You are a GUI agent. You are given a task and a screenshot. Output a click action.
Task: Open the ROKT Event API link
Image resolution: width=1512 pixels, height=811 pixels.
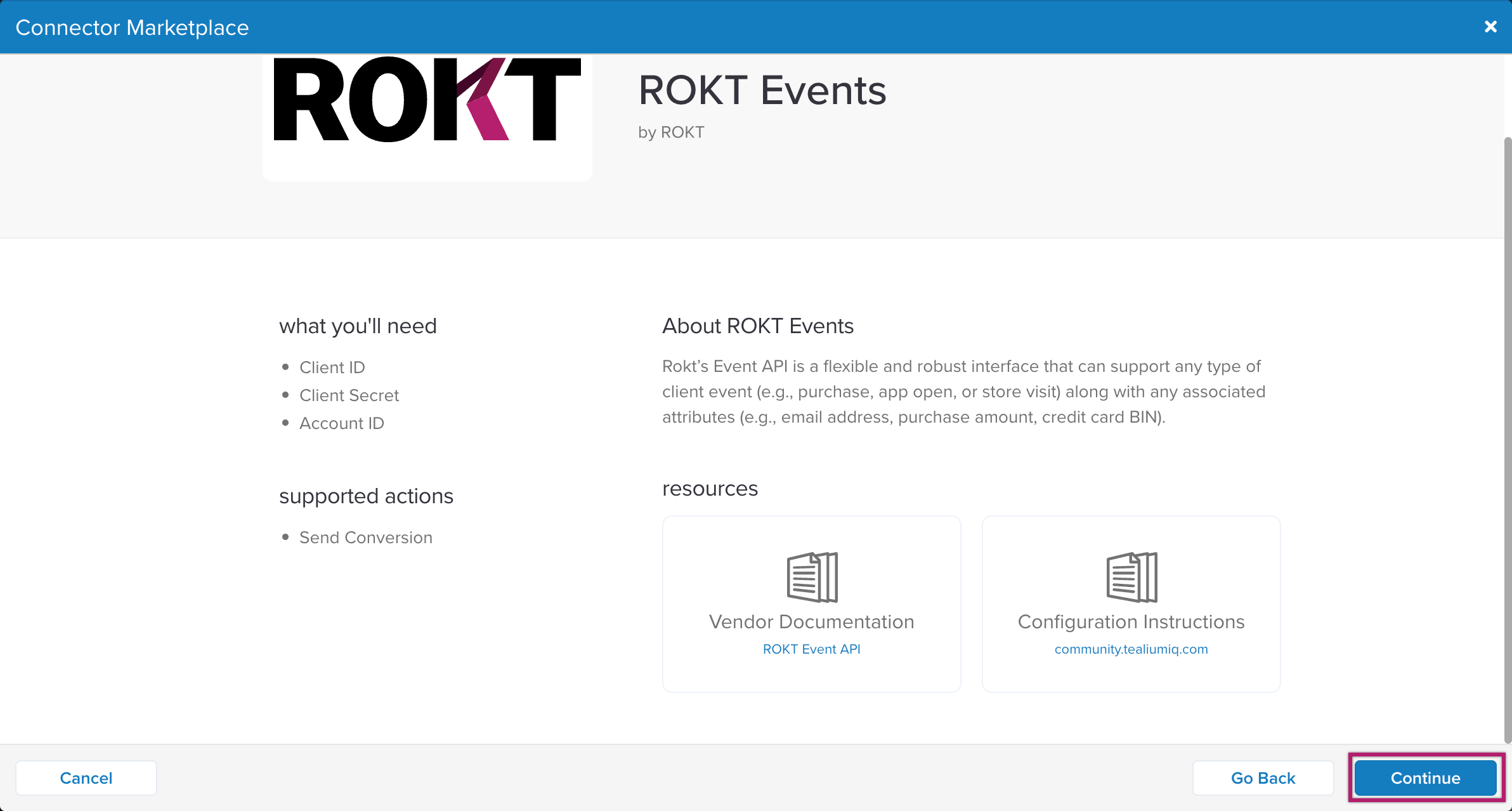tap(811, 649)
